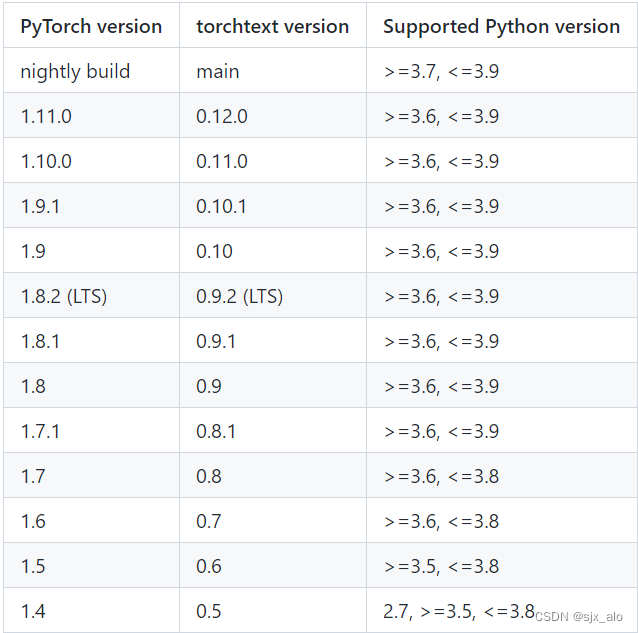
Task: Click PyTorch version 1.4 cell
Action: [x=33, y=612]
